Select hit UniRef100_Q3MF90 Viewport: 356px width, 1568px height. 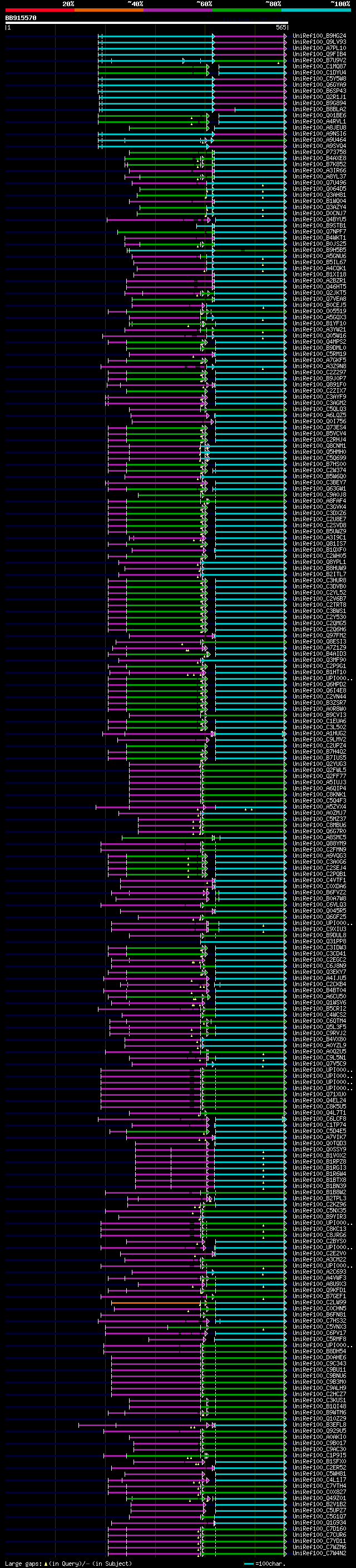tap(319, 660)
